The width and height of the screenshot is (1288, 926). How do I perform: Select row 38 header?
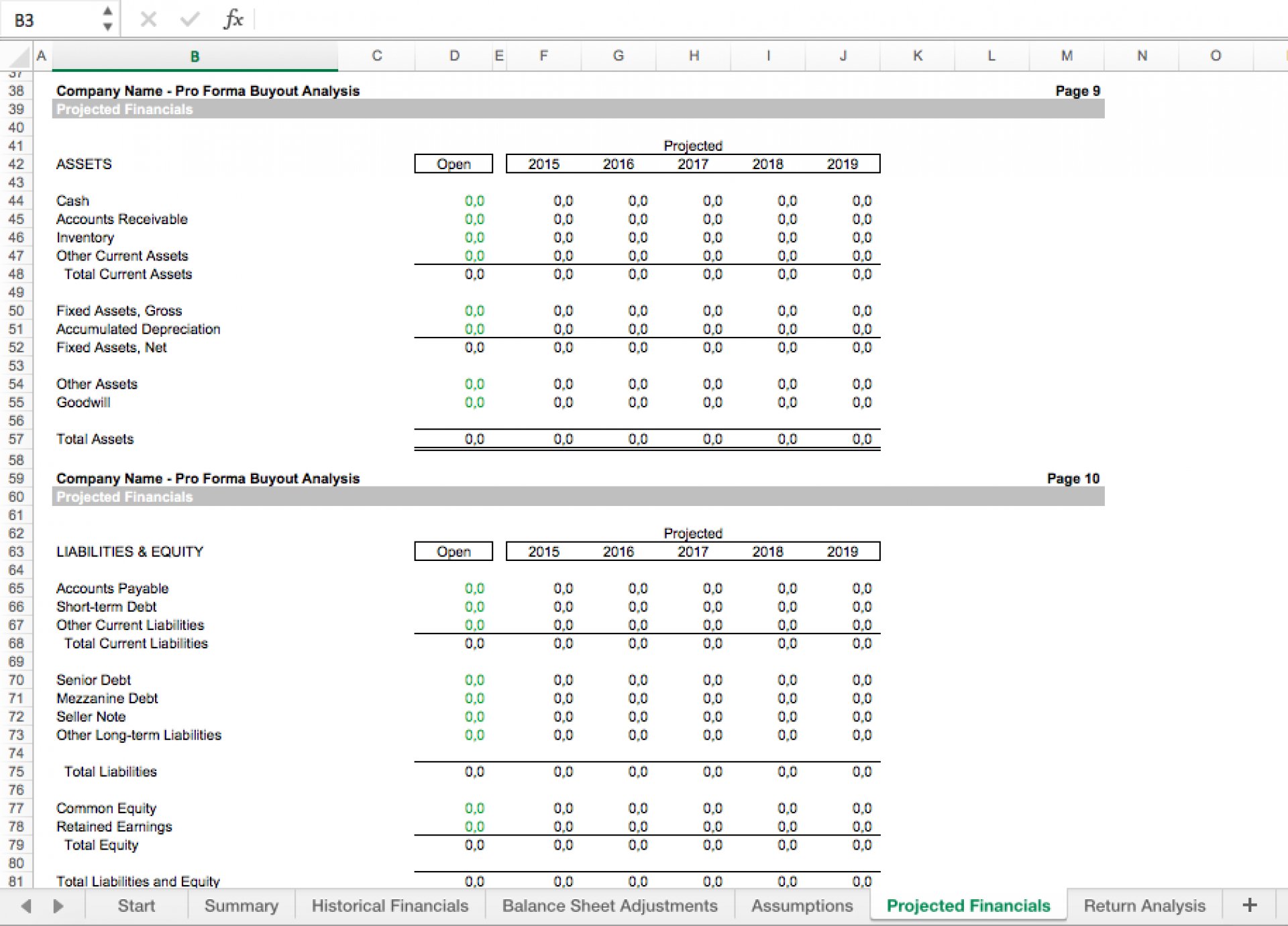(17, 91)
